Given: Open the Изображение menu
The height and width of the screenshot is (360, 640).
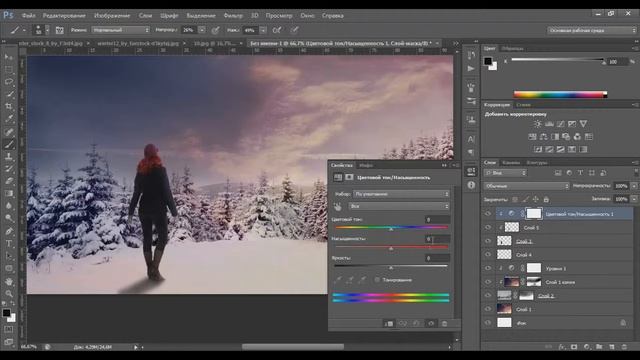Looking at the screenshot, I should coord(112,16).
